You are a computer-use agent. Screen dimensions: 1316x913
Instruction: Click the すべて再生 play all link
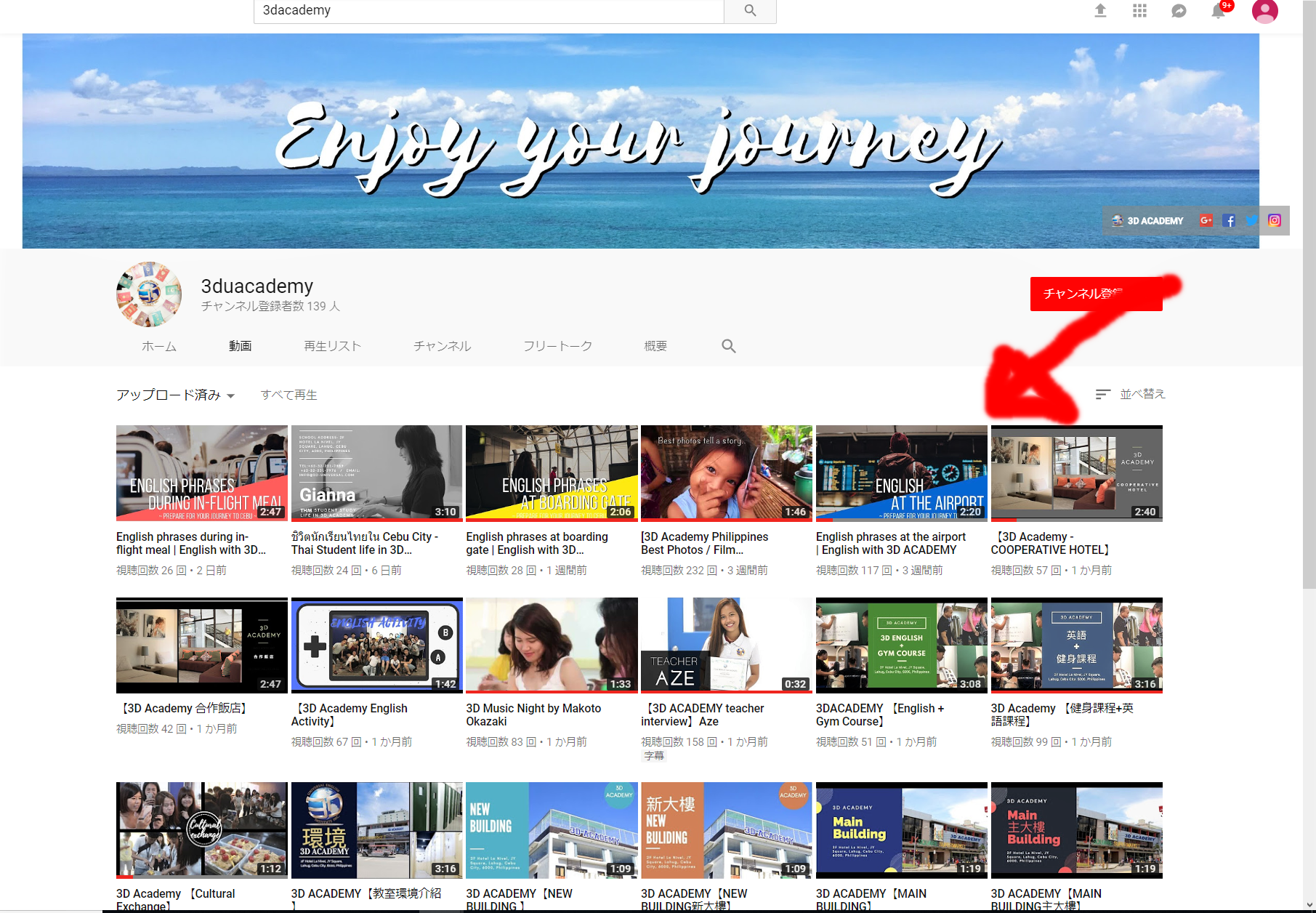coord(288,395)
